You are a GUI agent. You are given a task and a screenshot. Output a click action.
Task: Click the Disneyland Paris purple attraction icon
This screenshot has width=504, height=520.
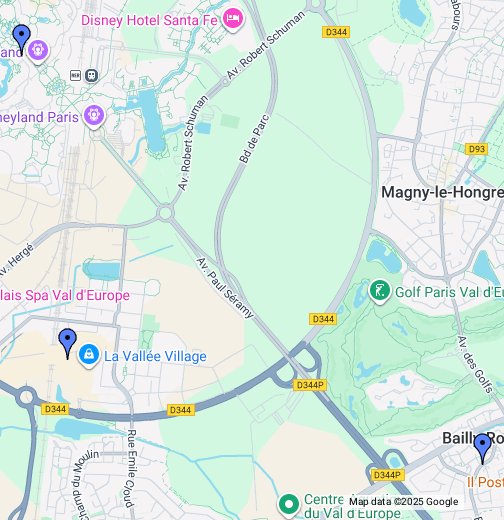tap(94, 116)
